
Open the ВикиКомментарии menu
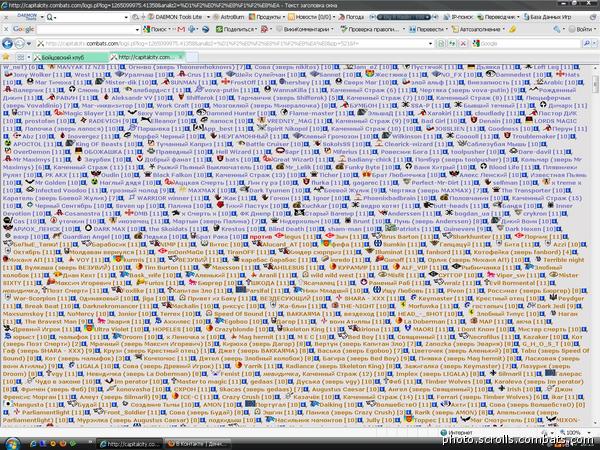[x=305, y=29]
